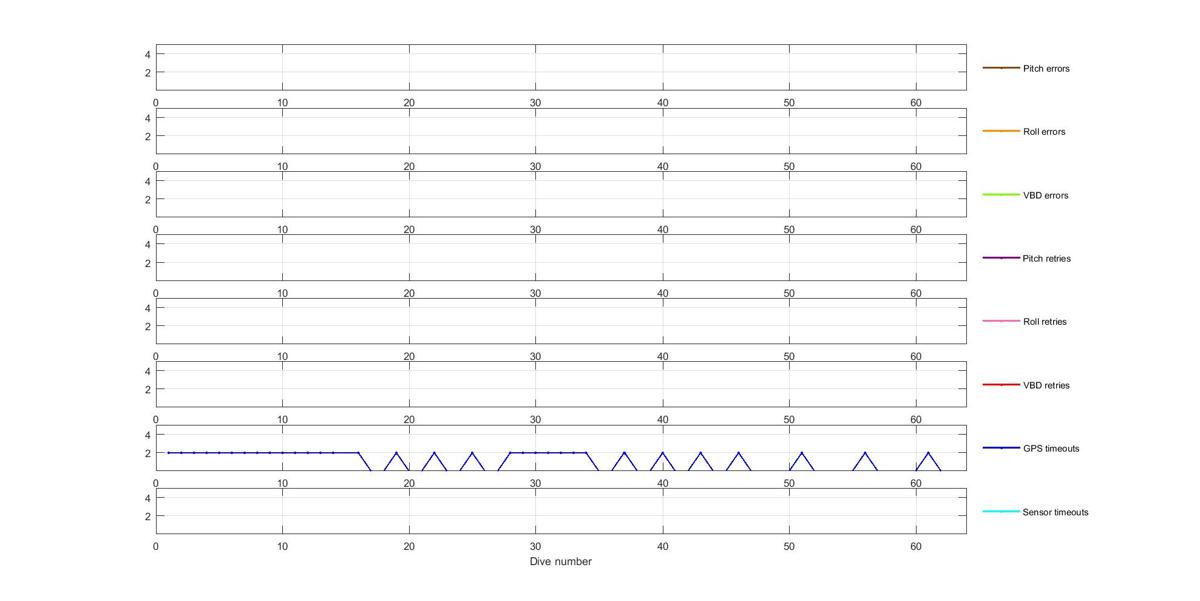
Task: Click the "VBD retries" legend label
Action: tap(1045, 385)
